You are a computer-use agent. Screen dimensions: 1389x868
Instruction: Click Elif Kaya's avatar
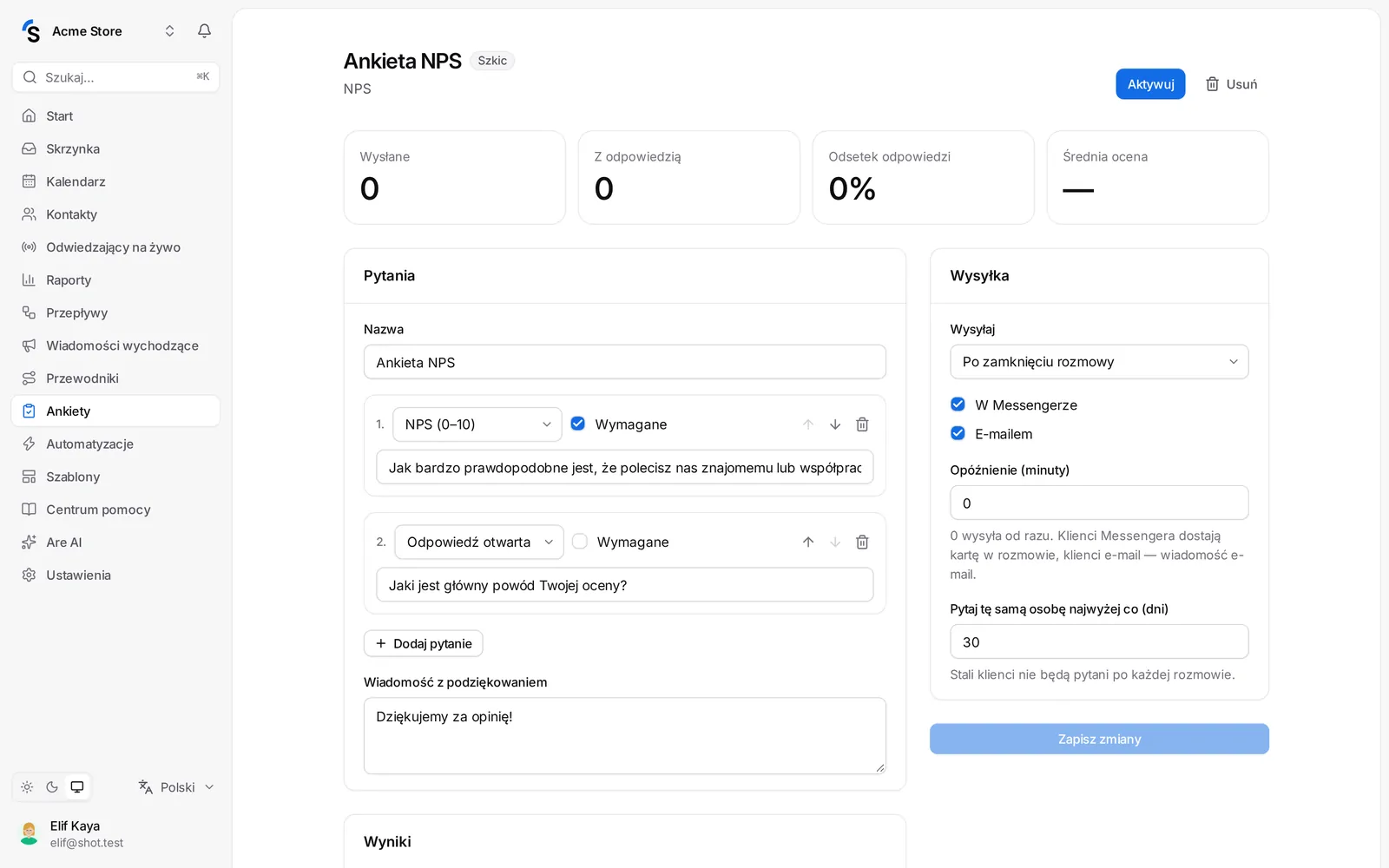click(x=30, y=833)
